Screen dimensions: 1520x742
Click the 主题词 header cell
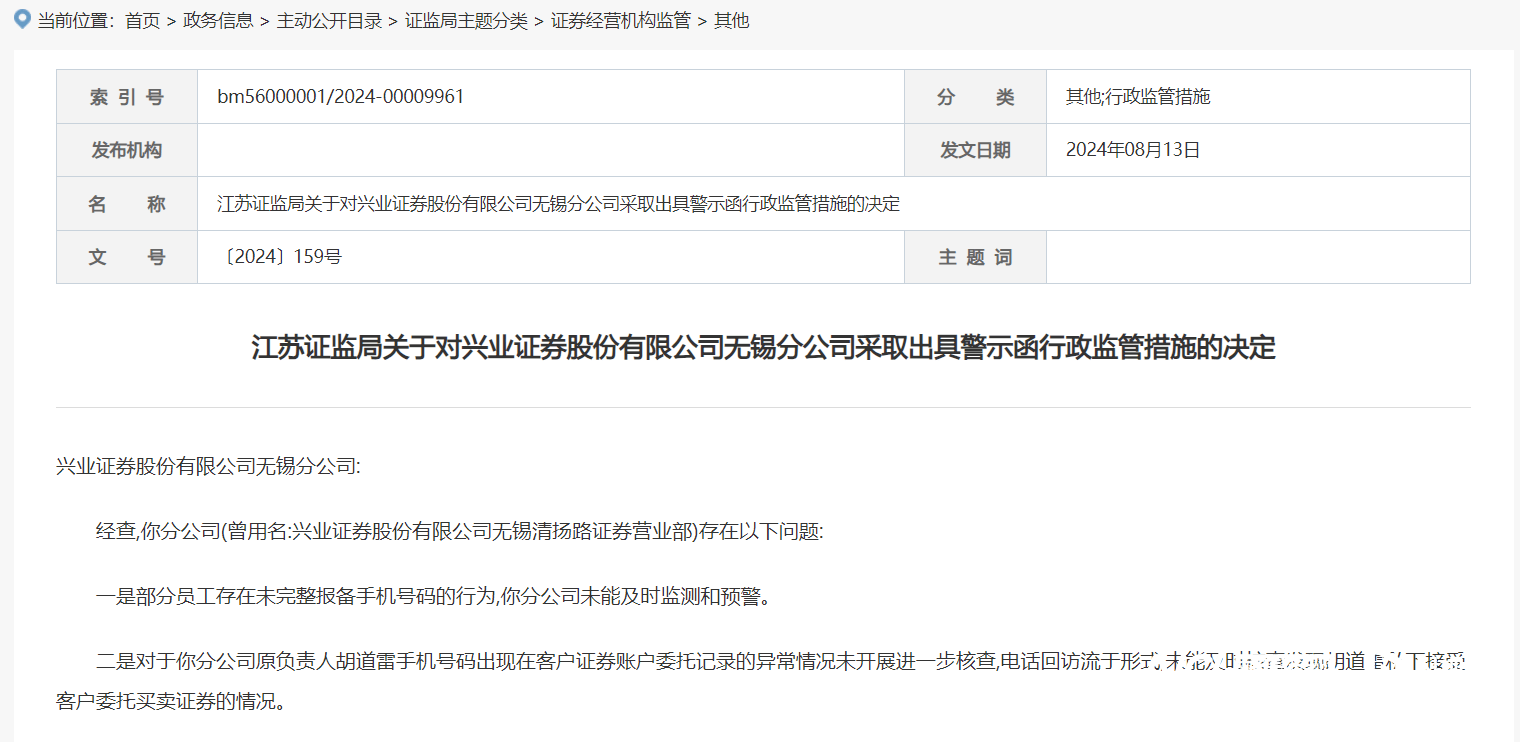click(x=975, y=257)
